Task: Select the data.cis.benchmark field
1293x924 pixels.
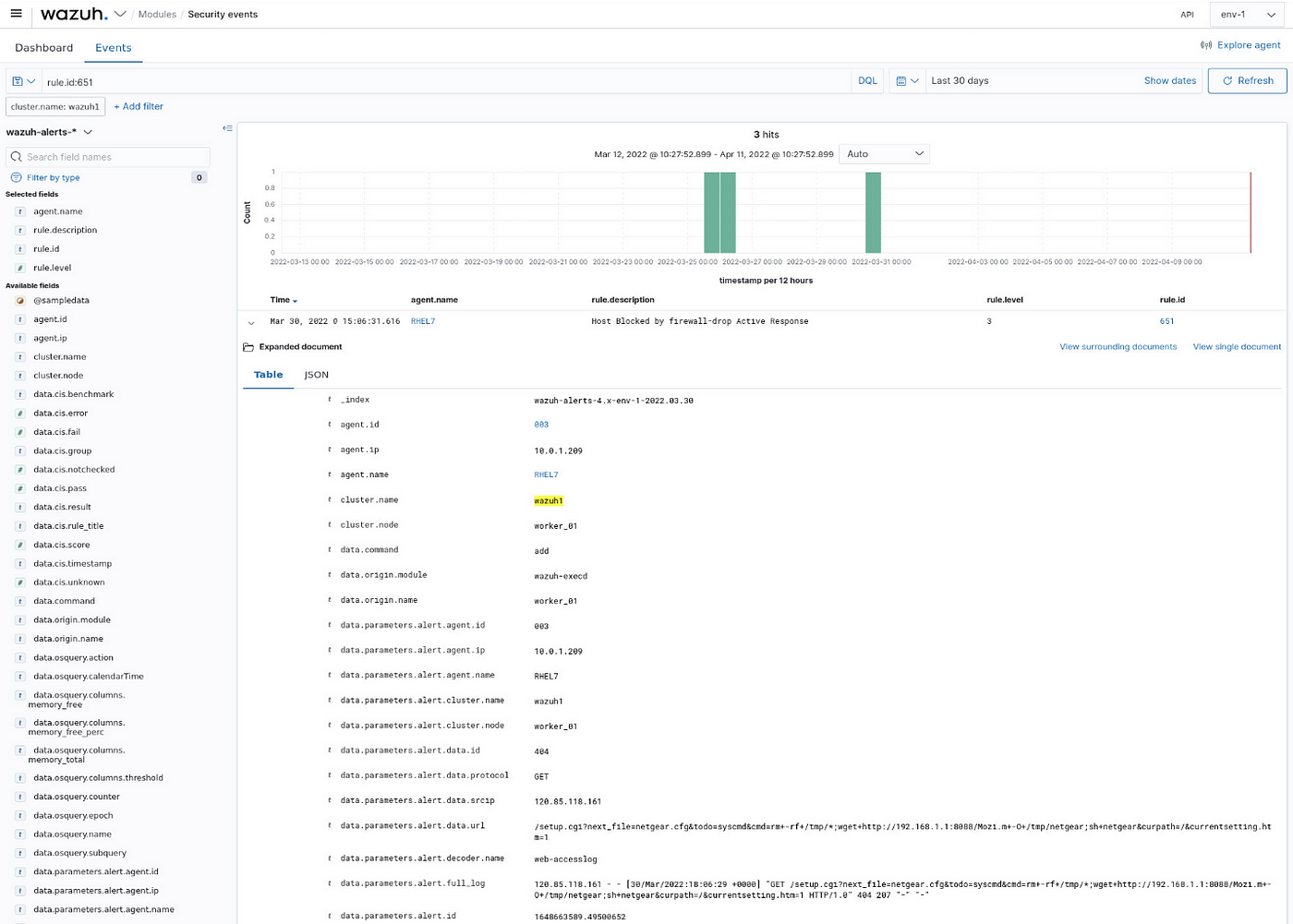Action: (74, 394)
